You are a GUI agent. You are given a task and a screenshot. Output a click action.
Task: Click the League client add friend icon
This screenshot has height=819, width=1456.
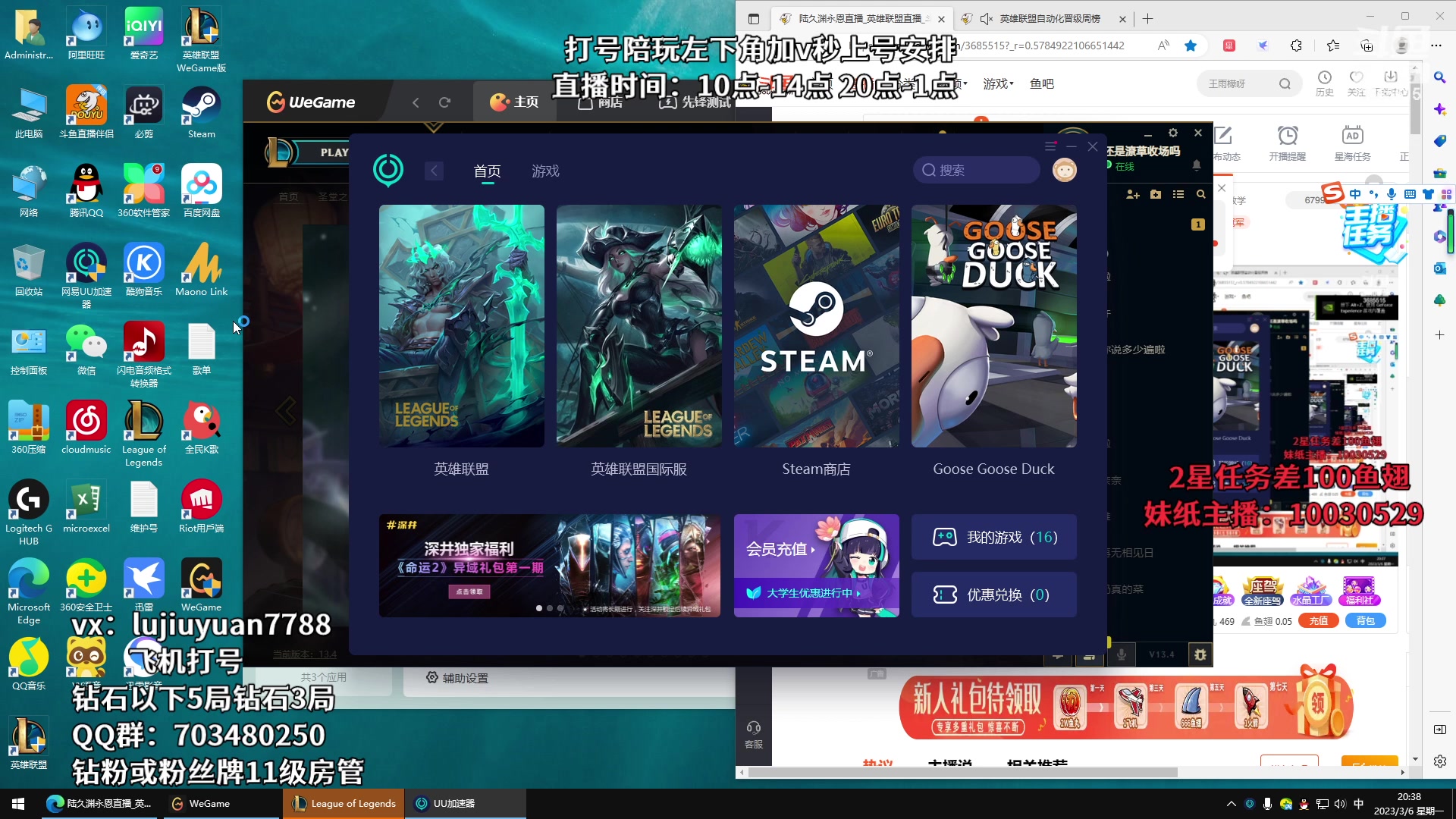1133,194
